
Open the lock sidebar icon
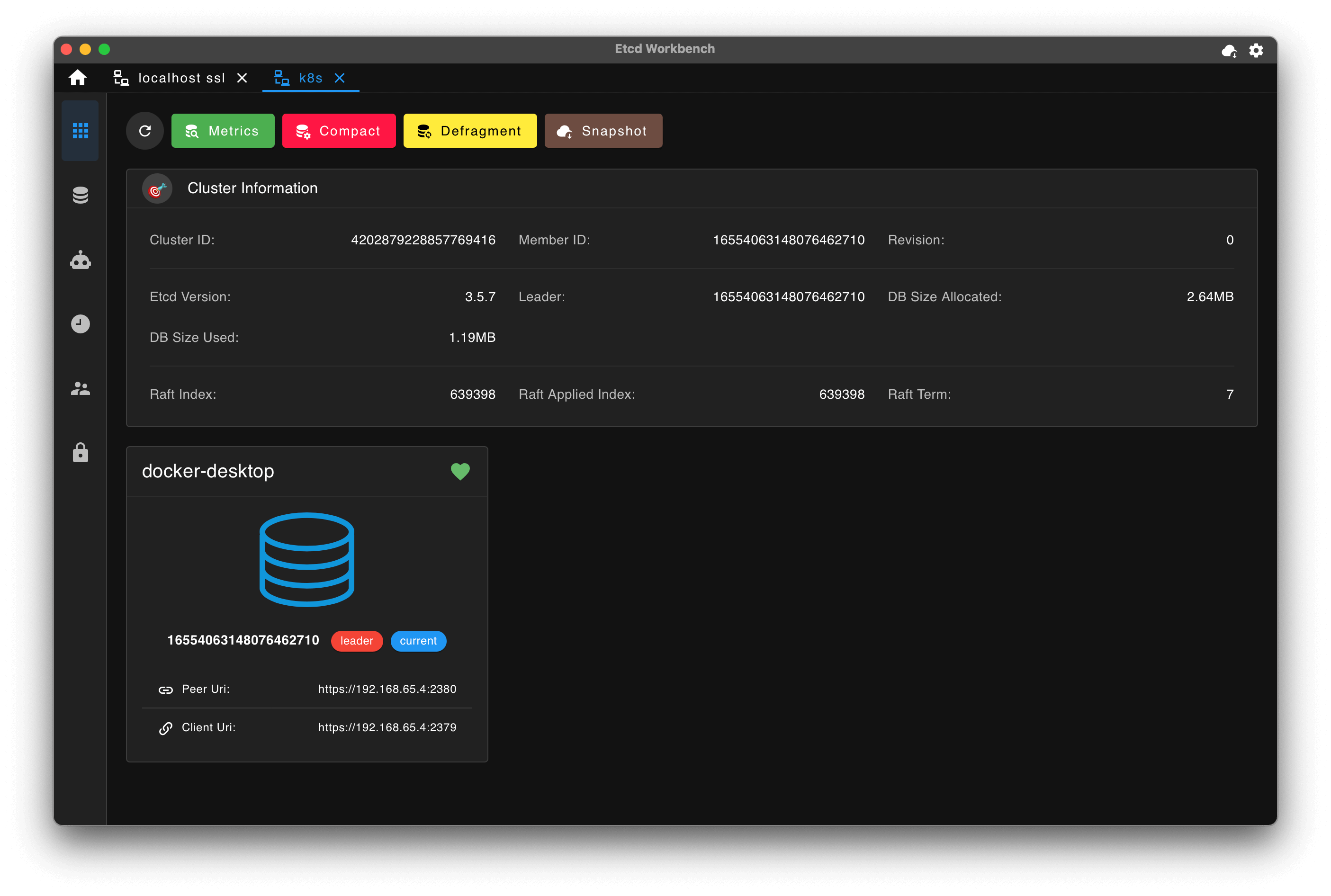coord(81,453)
